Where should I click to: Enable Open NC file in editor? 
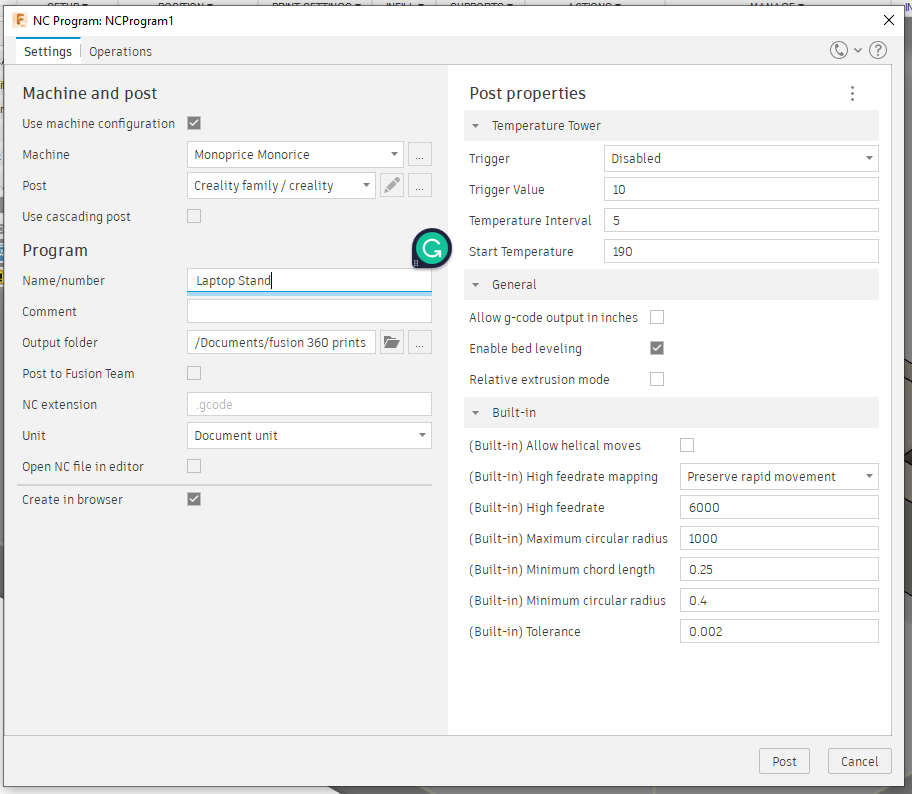(x=194, y=467)
